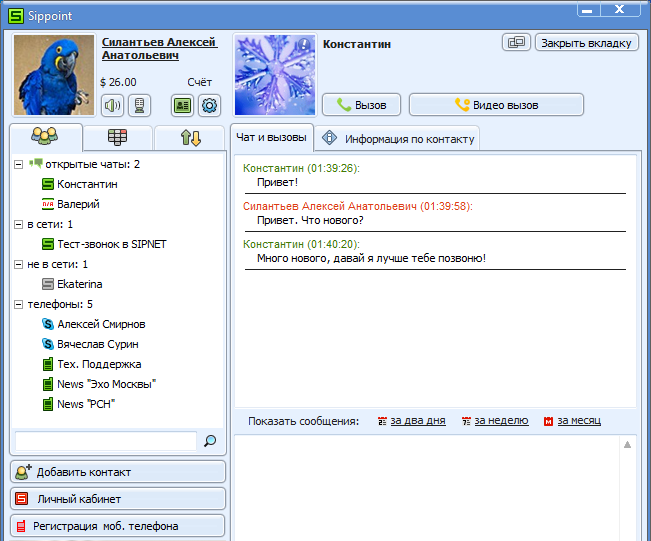Click the contact search input field
Screen dimensions: 651x541
pos(105,441)
